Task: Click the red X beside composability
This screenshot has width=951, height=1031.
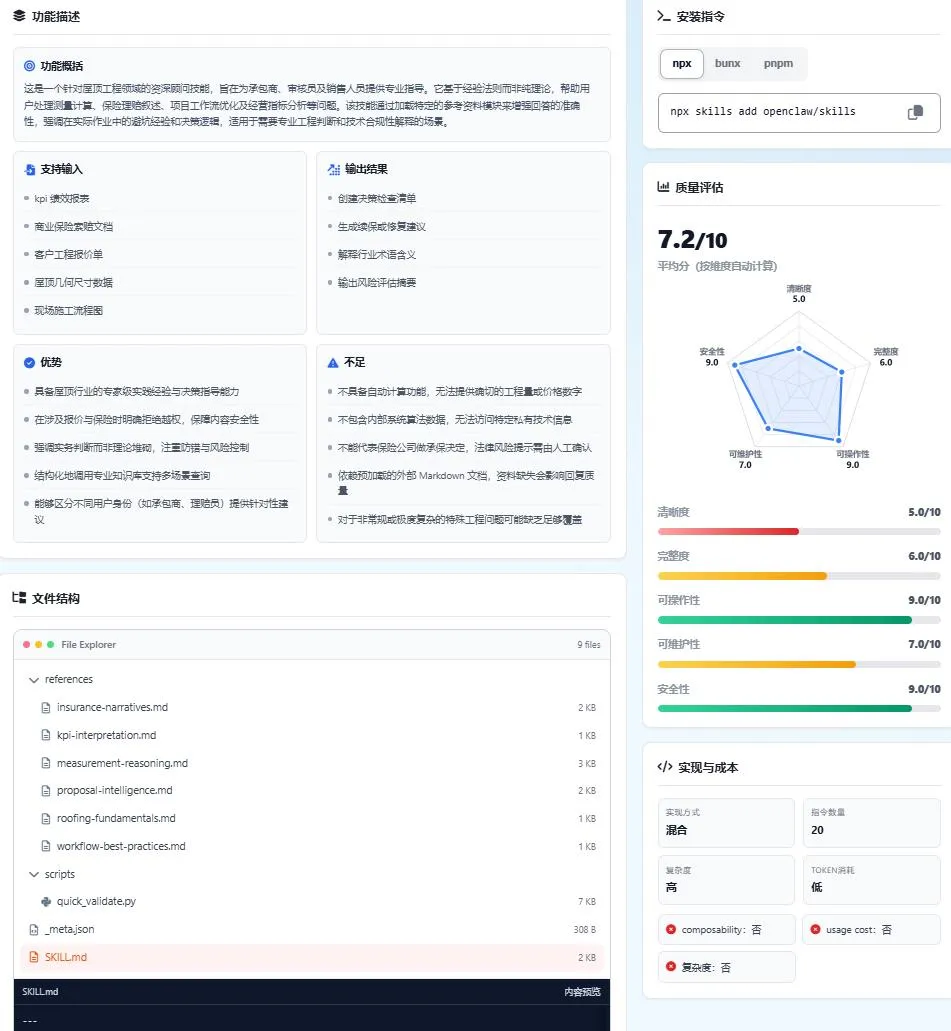Action: point(671,929)
